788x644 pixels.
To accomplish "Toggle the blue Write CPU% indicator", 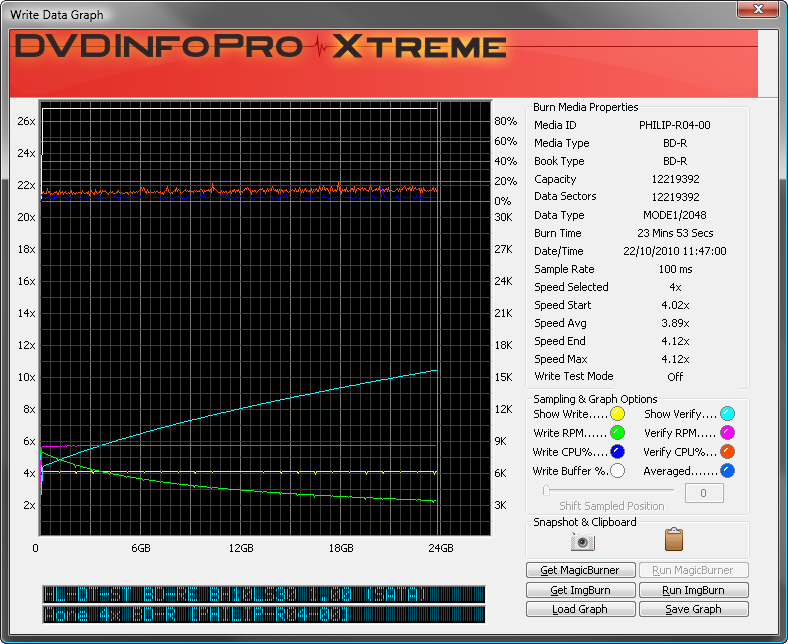I will 617,451.
